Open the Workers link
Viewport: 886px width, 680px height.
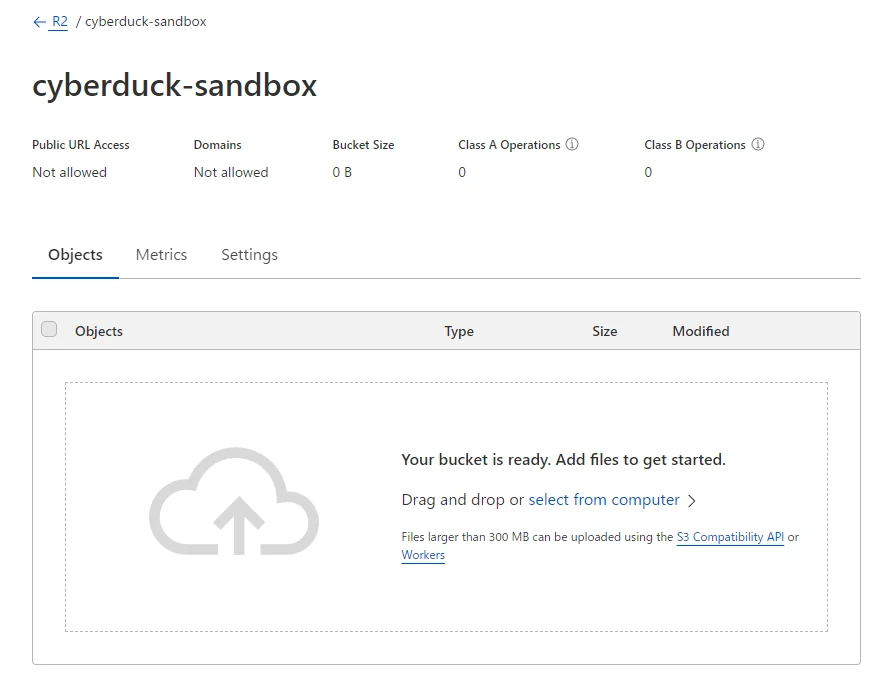click(x=423, y=555)
